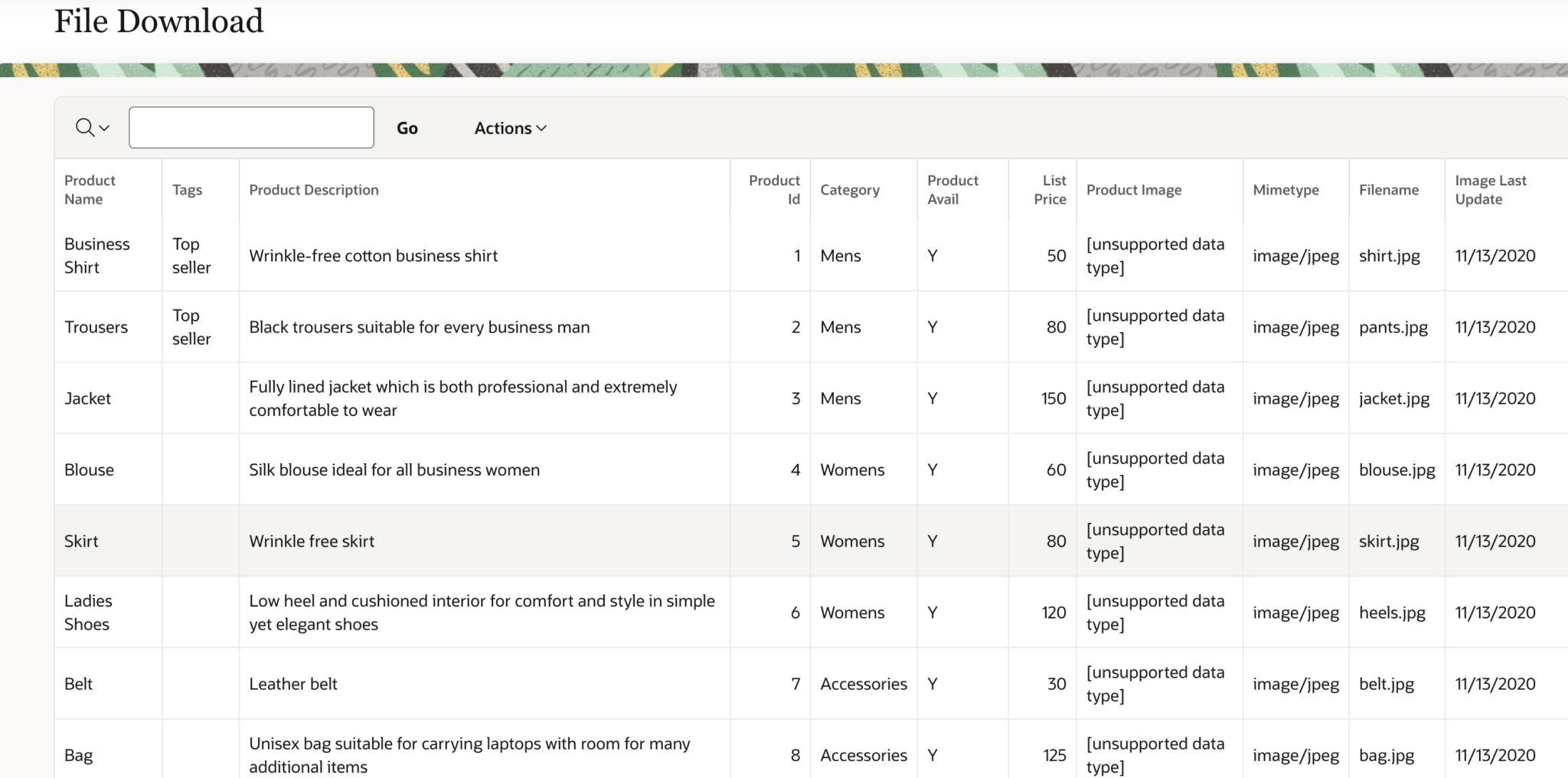
Task: Open the Tags column heading menu
Action: [x=188, y=190]
